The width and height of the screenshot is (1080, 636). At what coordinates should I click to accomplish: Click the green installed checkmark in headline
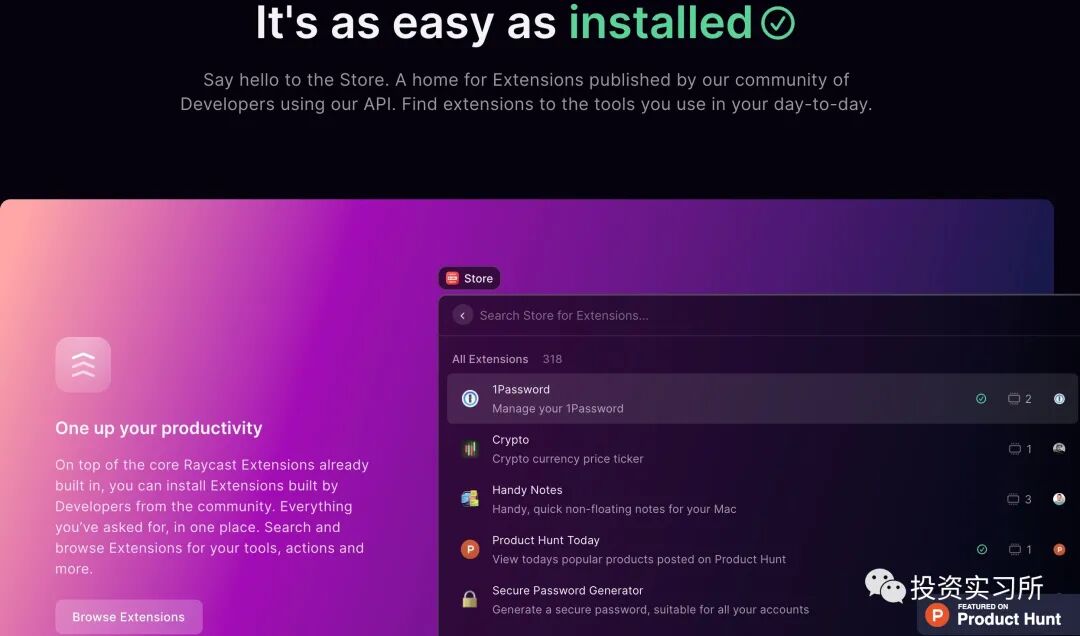pos(778,23)
